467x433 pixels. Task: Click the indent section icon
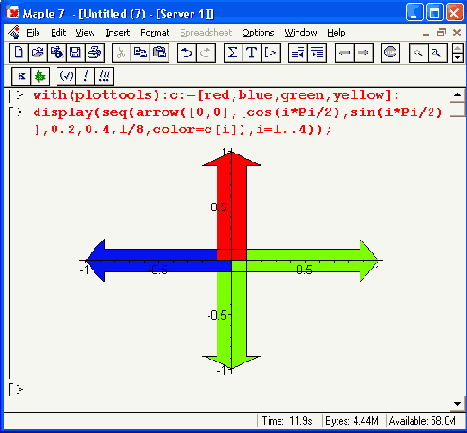point(317,53)
